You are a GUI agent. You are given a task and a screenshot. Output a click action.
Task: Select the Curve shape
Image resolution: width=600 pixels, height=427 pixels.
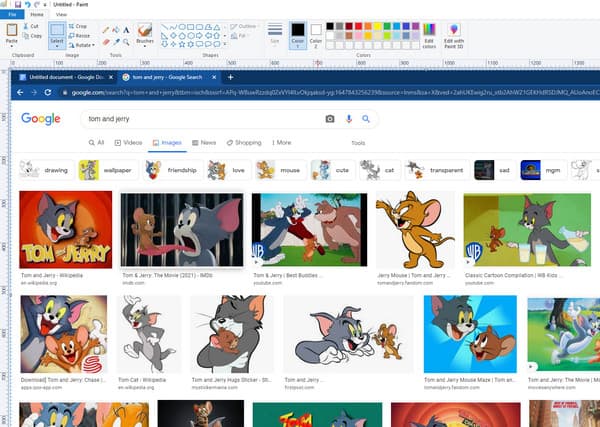pos(173,27)
